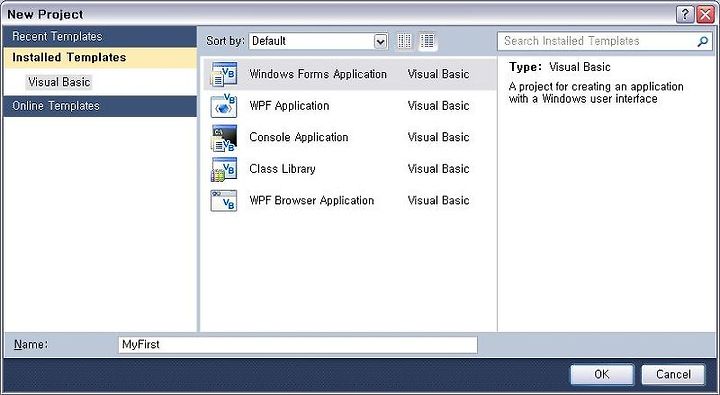Close the New Project dialog
This screenshot has width=720, height=395.
(x=705, y=15)
